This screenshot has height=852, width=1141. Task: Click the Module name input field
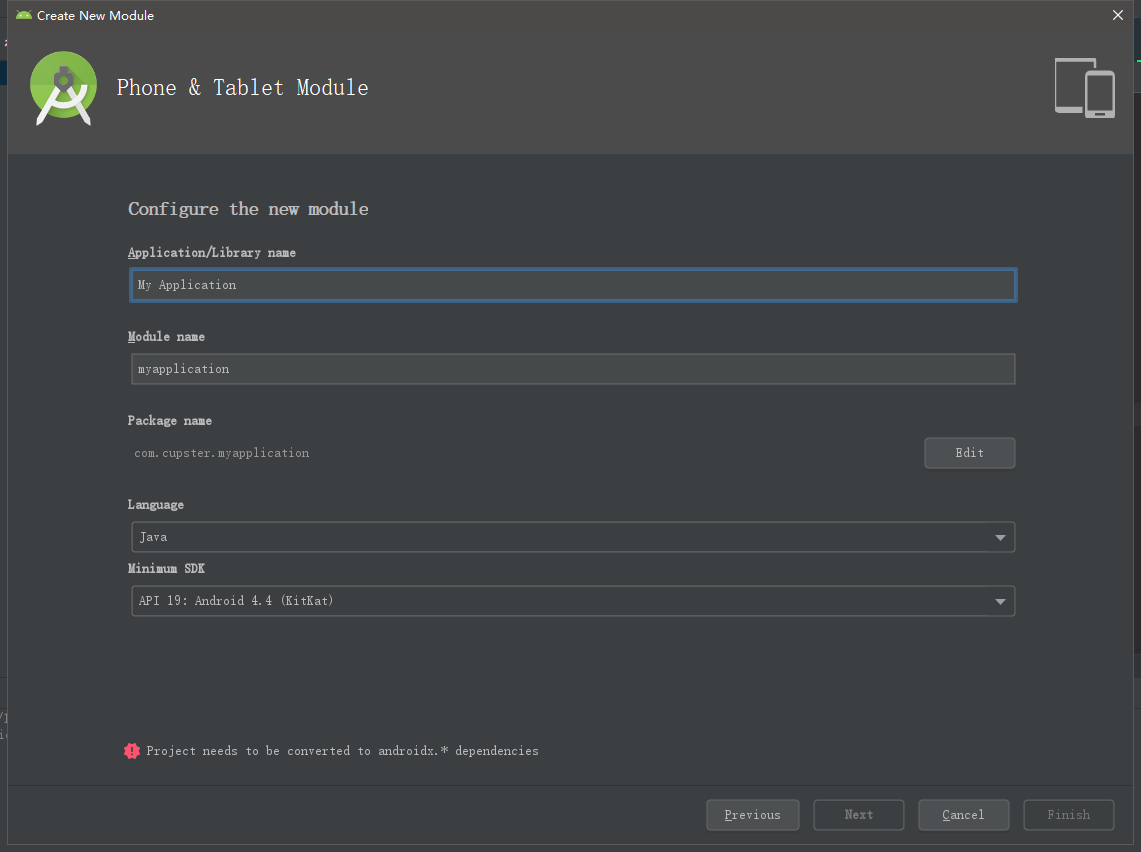click(x=573, y=369)
